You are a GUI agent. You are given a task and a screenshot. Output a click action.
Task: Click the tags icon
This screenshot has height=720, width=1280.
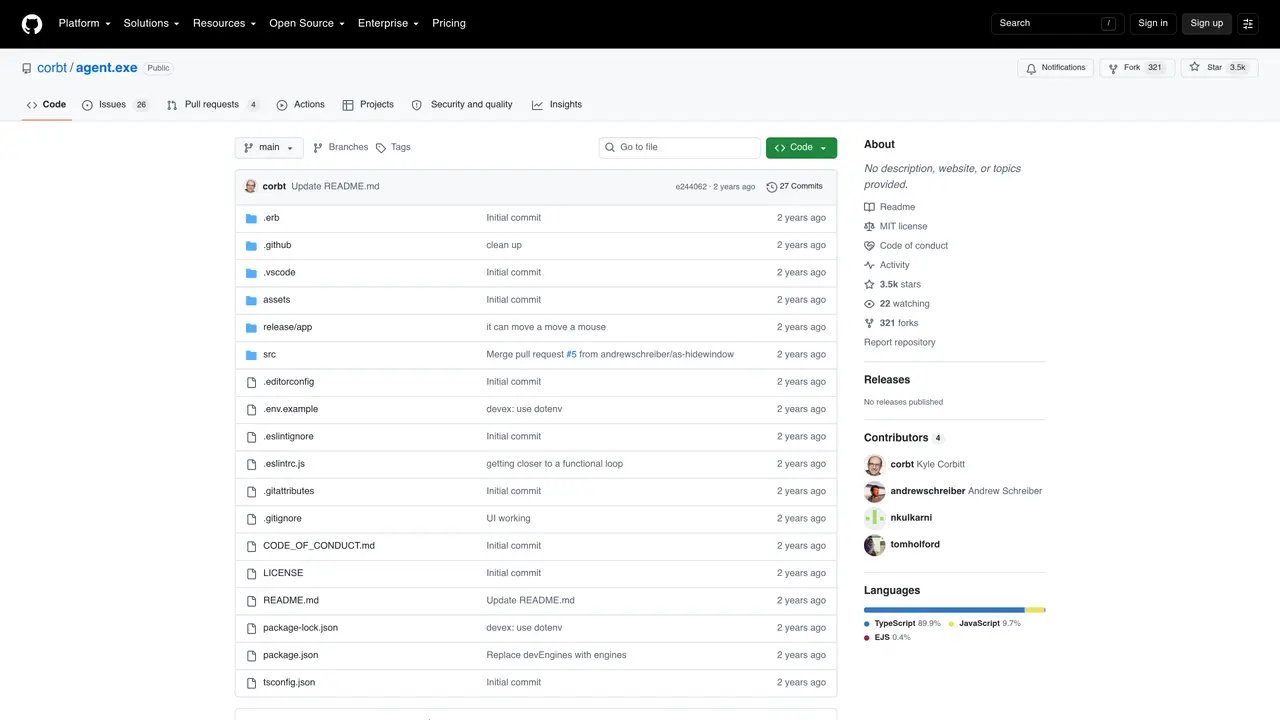coord(381,148)
